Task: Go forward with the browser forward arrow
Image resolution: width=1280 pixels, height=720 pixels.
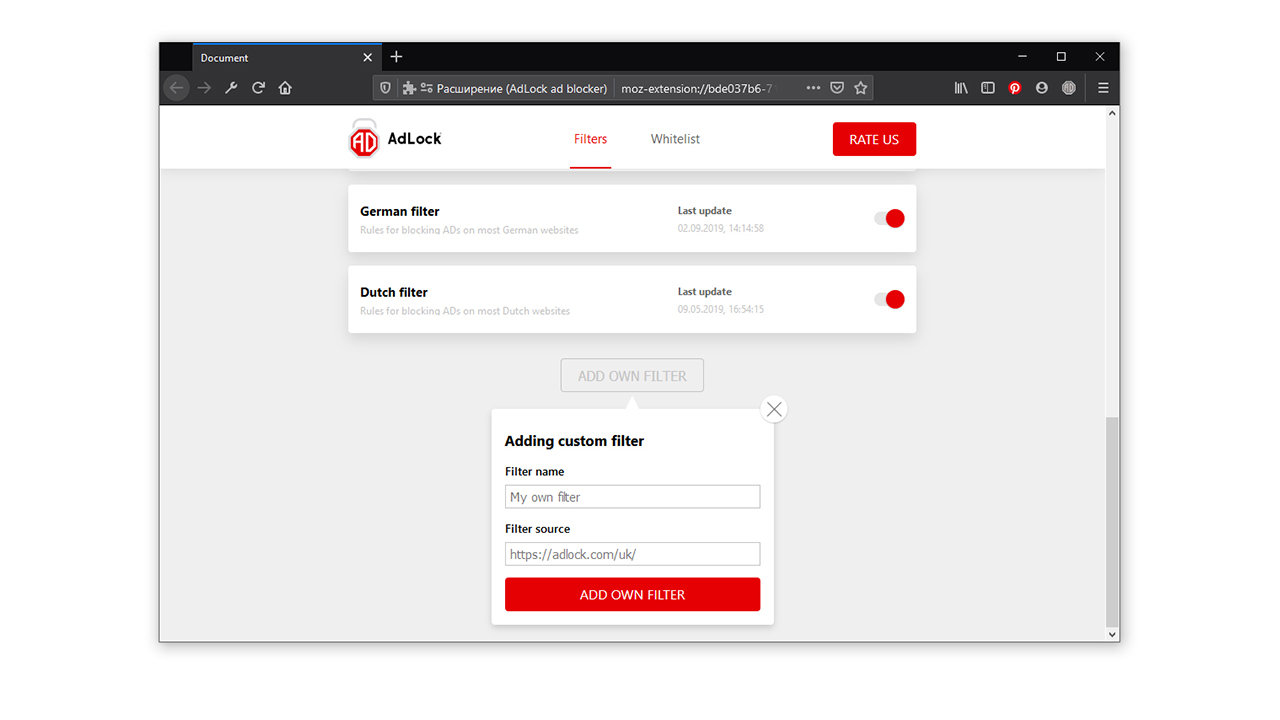Action: tap(204, 88)
